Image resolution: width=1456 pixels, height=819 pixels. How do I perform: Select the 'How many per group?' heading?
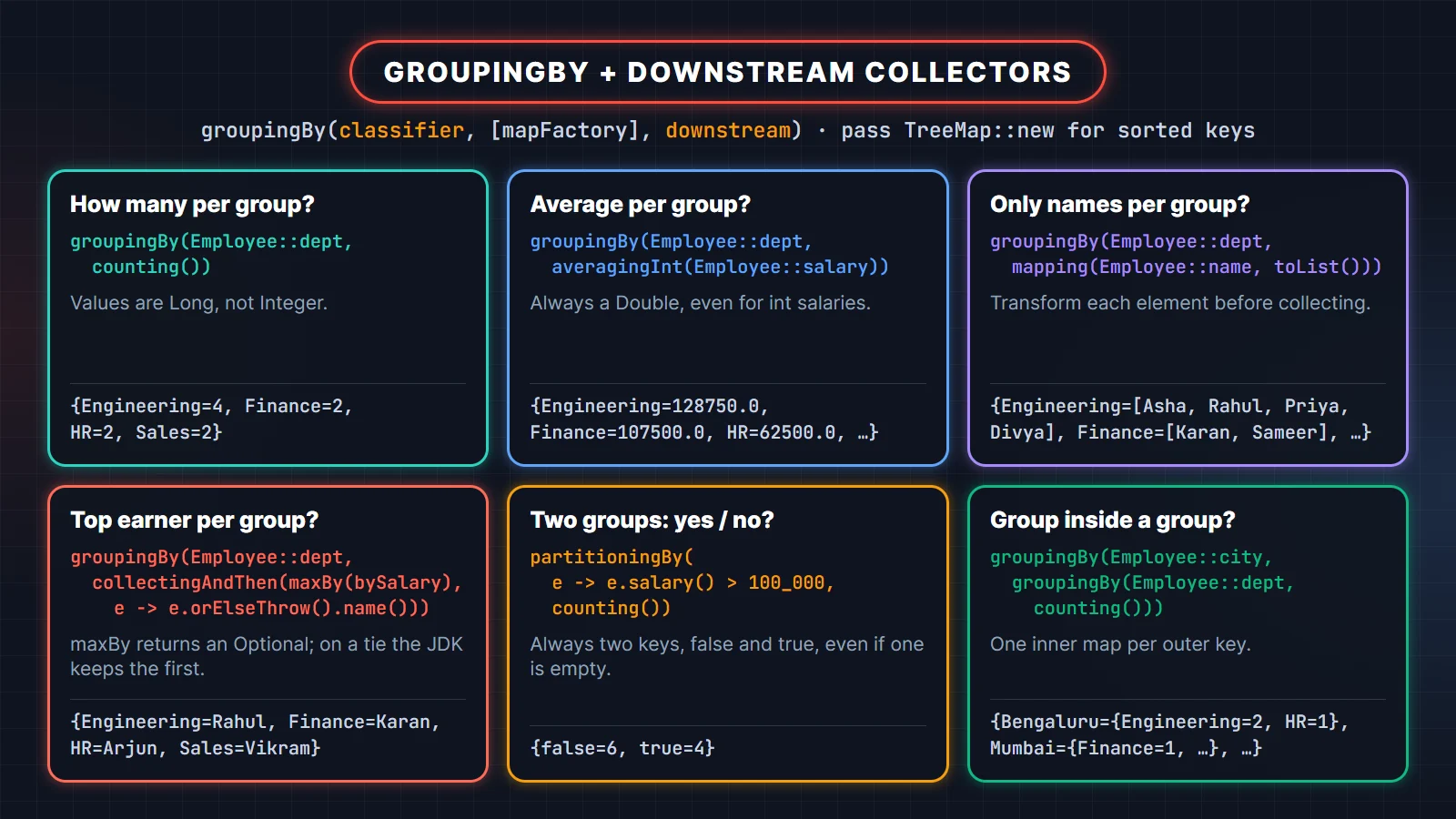click(192, 205)
